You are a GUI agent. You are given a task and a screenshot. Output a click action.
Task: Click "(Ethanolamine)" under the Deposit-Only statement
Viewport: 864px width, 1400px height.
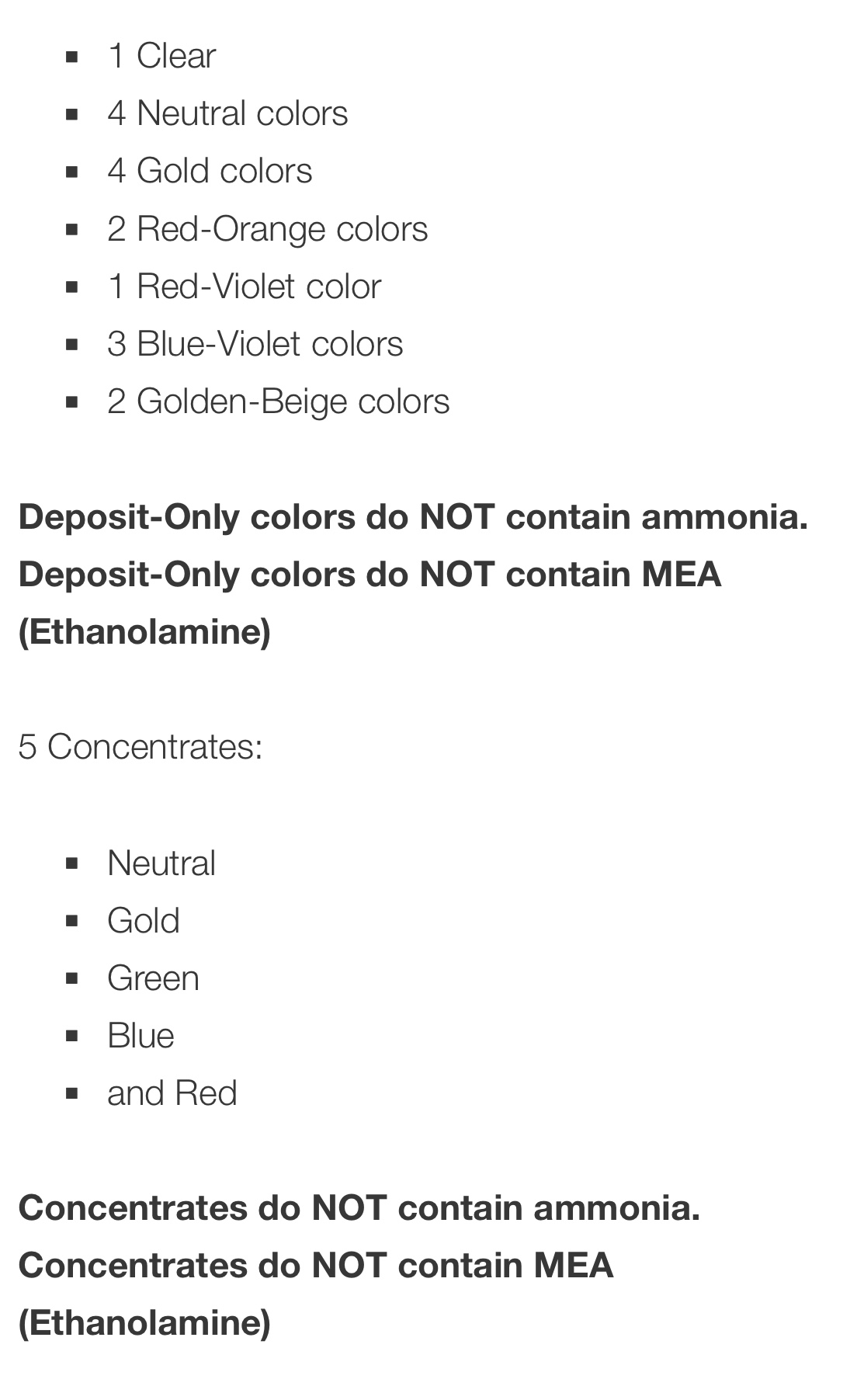[x=144, y=632]
